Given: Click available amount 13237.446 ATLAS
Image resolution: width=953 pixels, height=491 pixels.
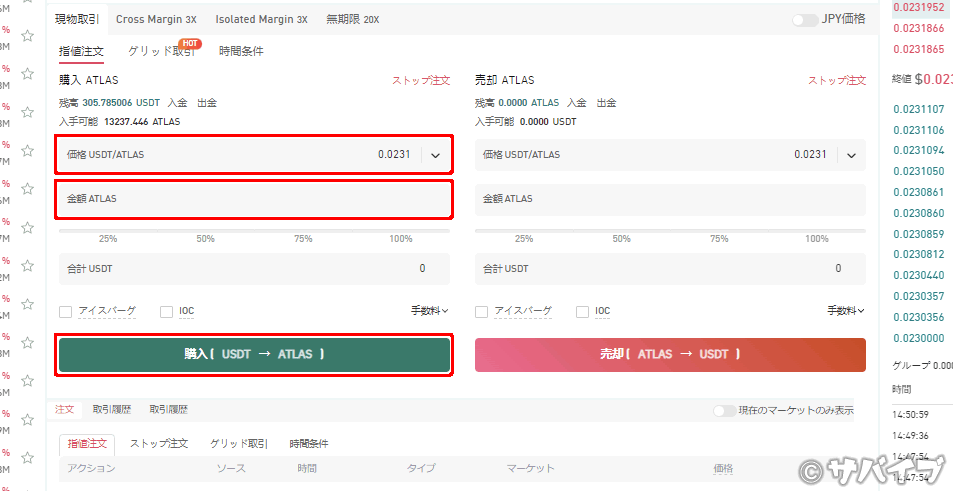Looking at the screenshot, I should pyautogui.click(x=142, y=122).
